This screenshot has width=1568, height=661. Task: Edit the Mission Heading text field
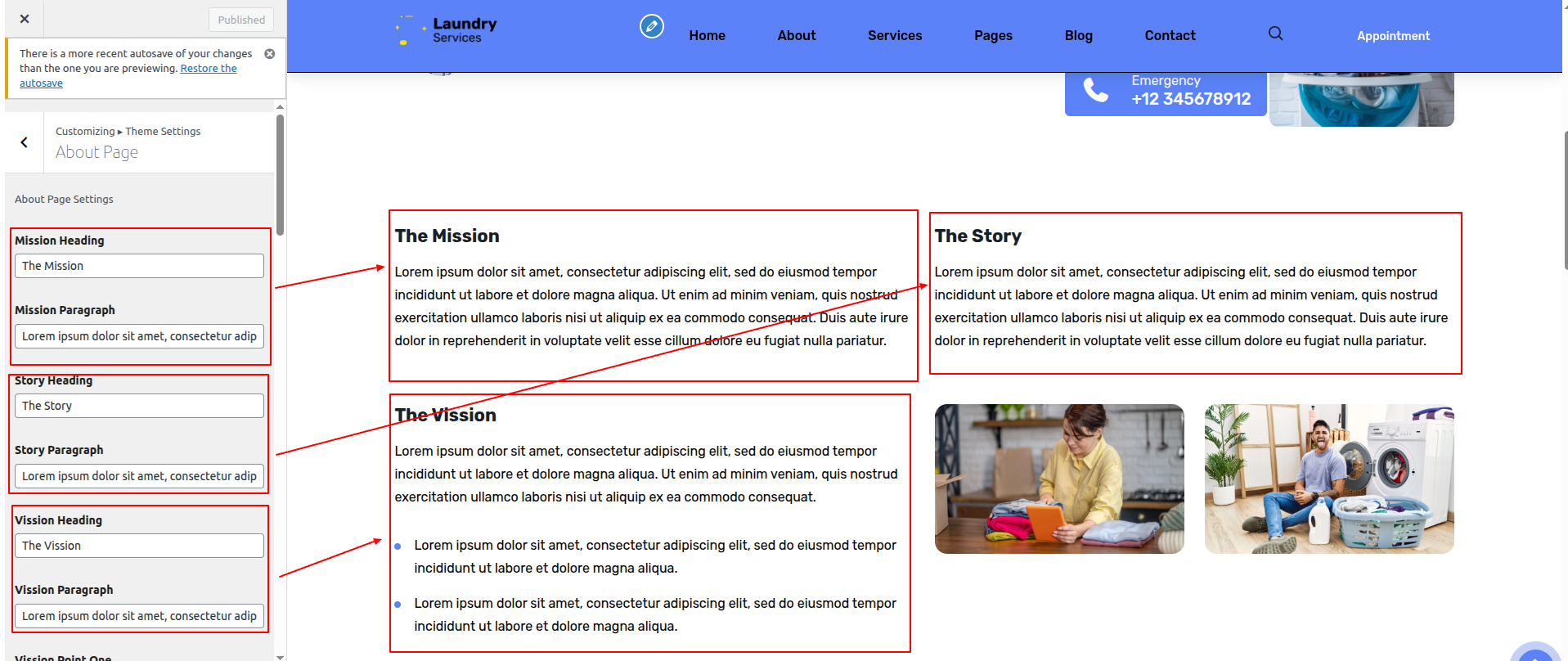139,266
